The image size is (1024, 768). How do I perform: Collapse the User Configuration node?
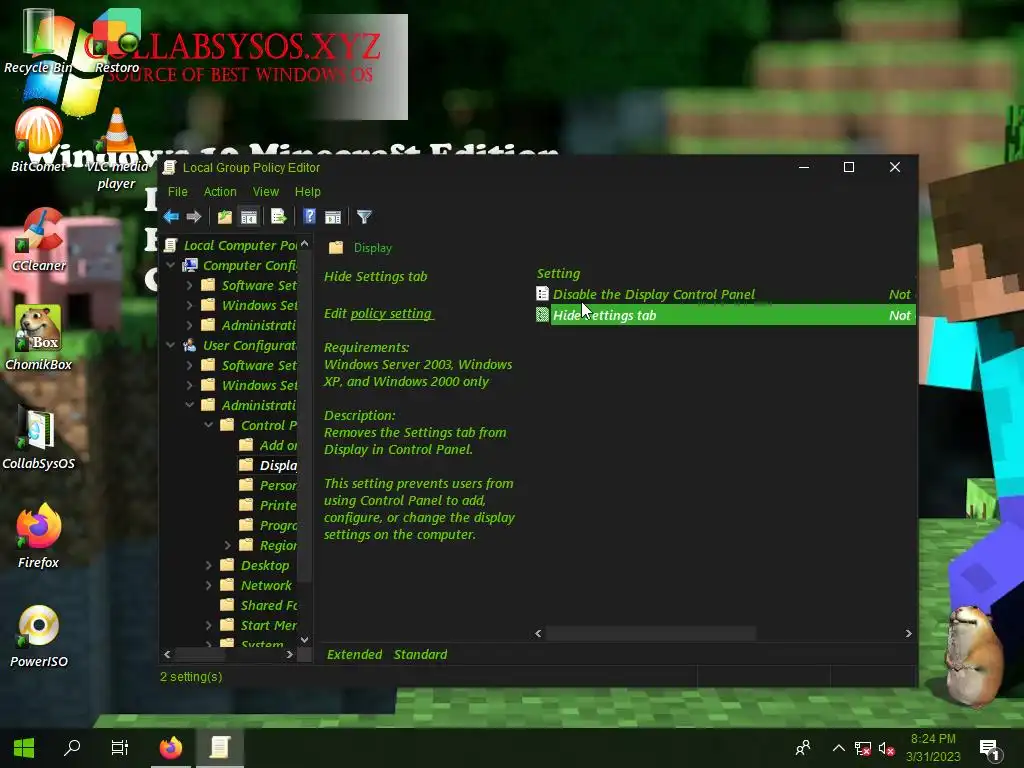(170, 345)
